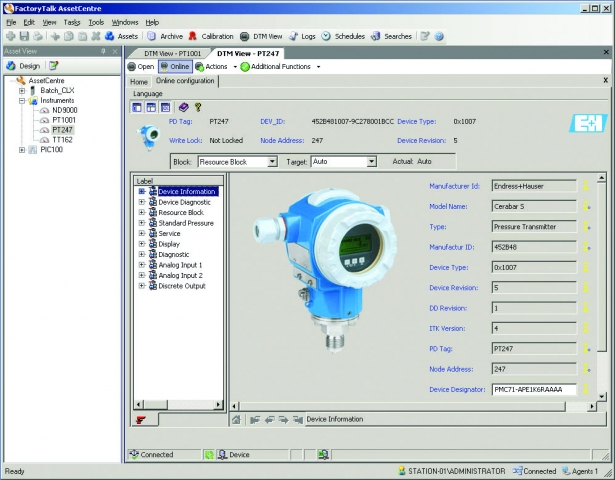Select Resource Block in label tree

coord(181,213)
